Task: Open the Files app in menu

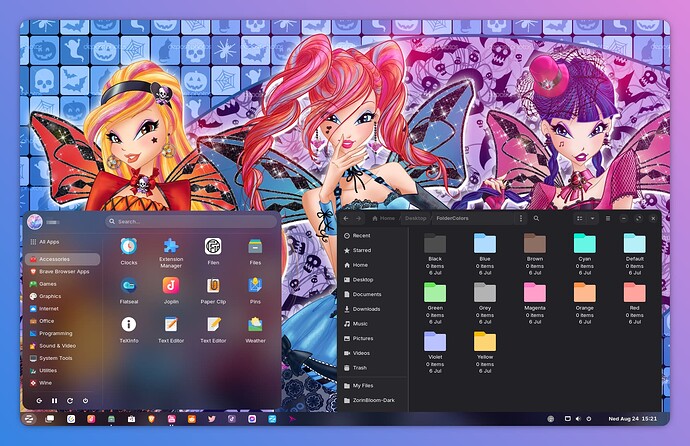Action: [x=255, y=251]
